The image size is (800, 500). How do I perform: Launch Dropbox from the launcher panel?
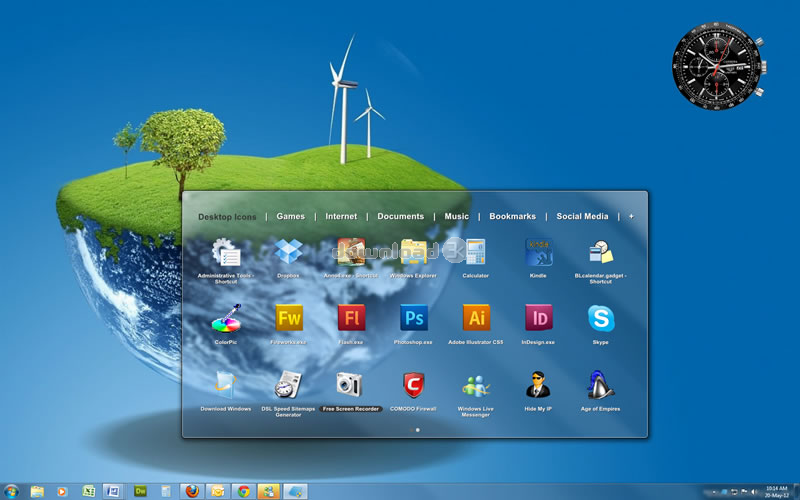tap(288, 252)
